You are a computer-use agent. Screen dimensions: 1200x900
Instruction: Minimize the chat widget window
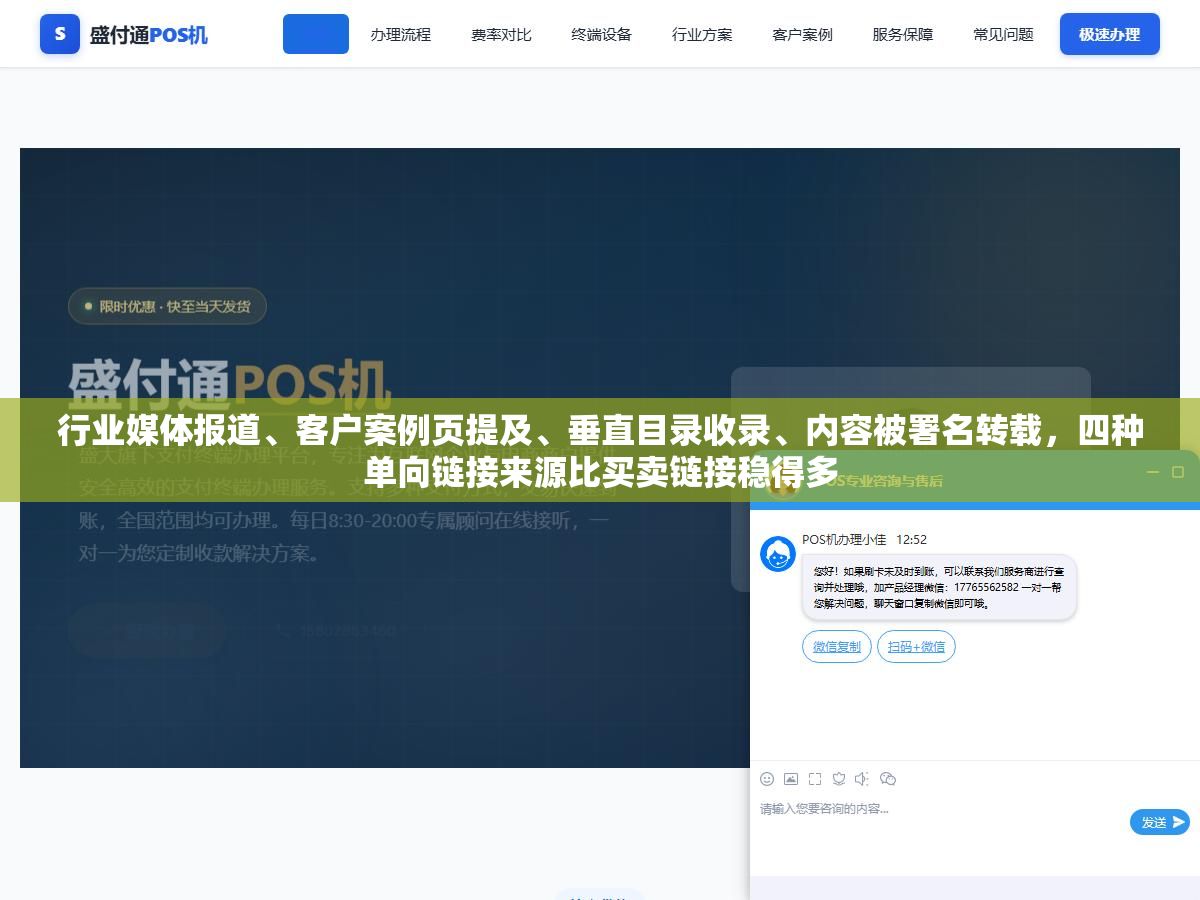point(1153,472)
